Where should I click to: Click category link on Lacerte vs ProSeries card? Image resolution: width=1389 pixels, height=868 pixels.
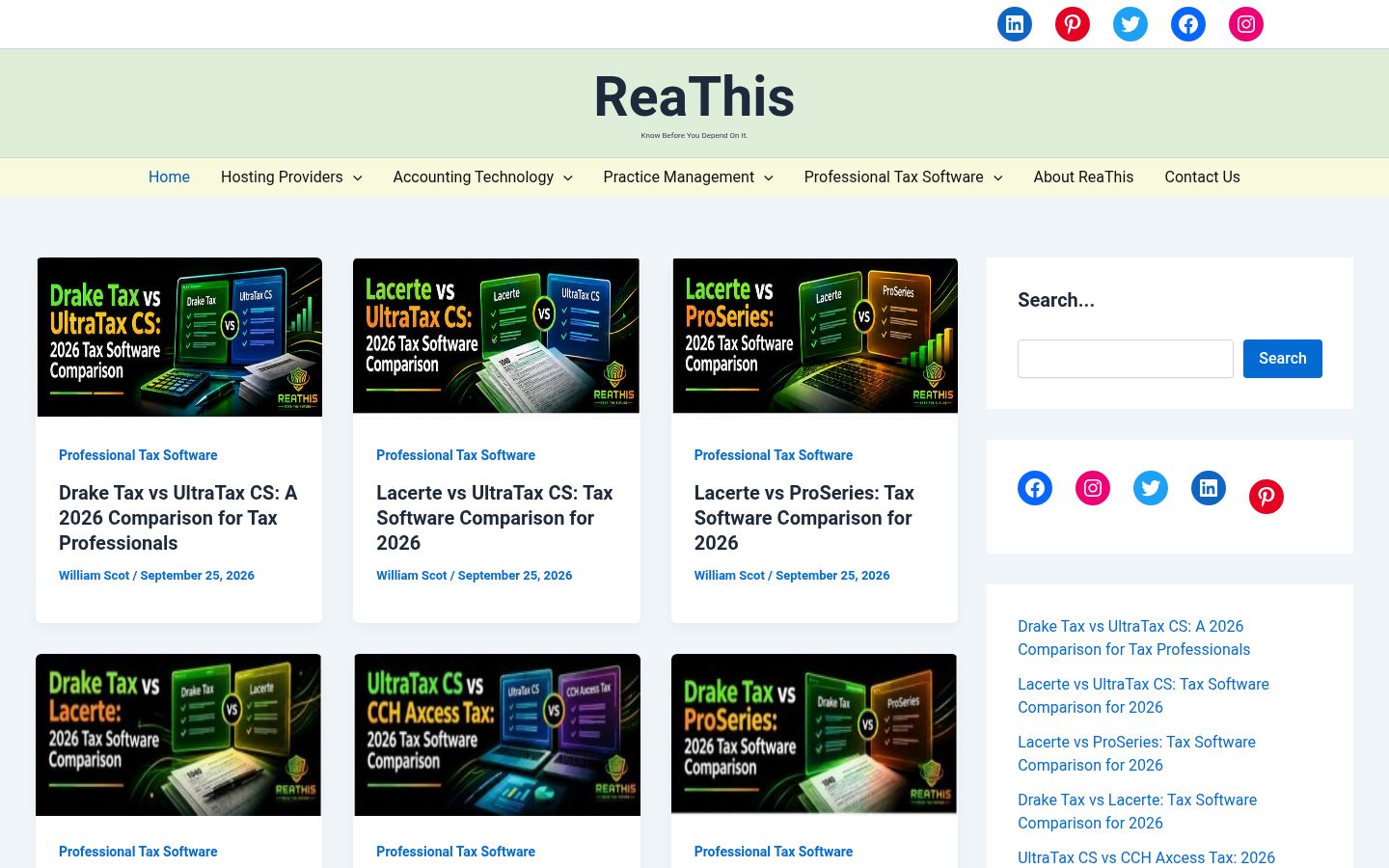[x=774, y=455]
